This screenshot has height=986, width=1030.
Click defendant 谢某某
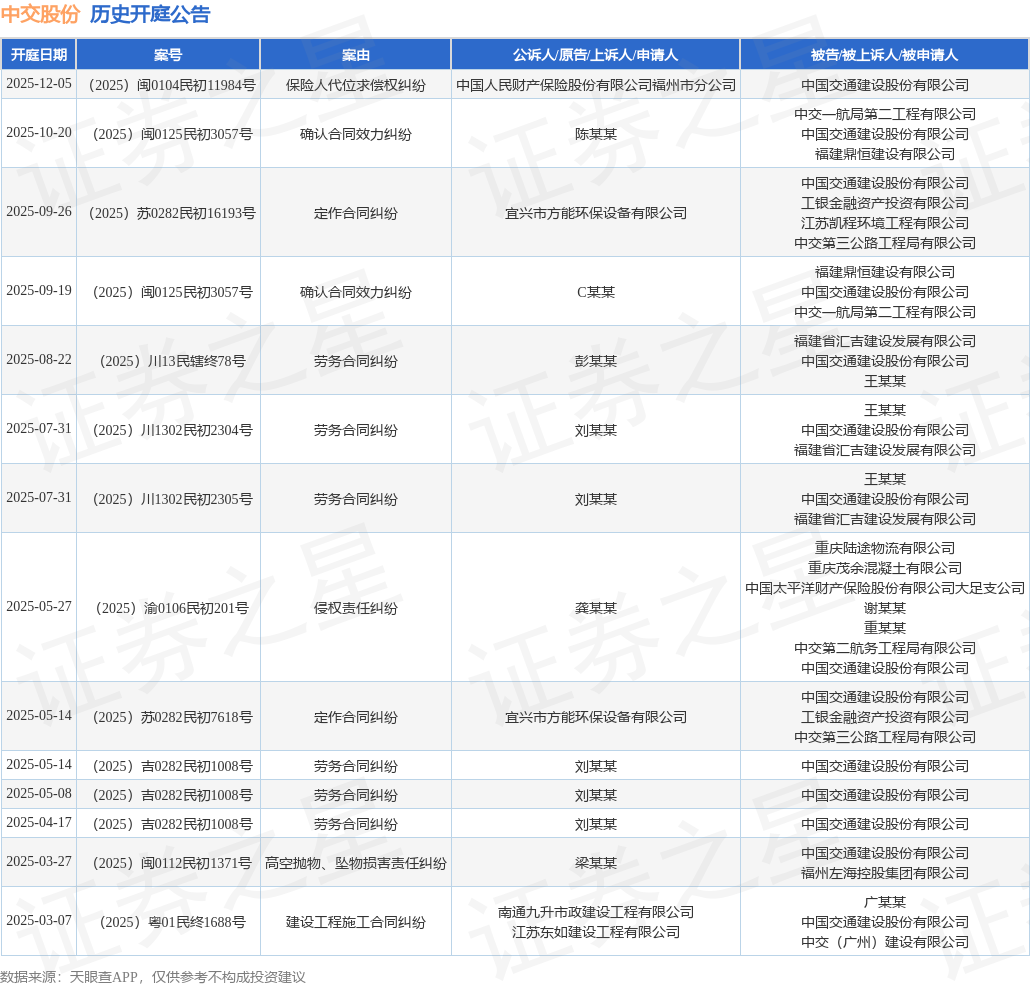tap(885, 608)
